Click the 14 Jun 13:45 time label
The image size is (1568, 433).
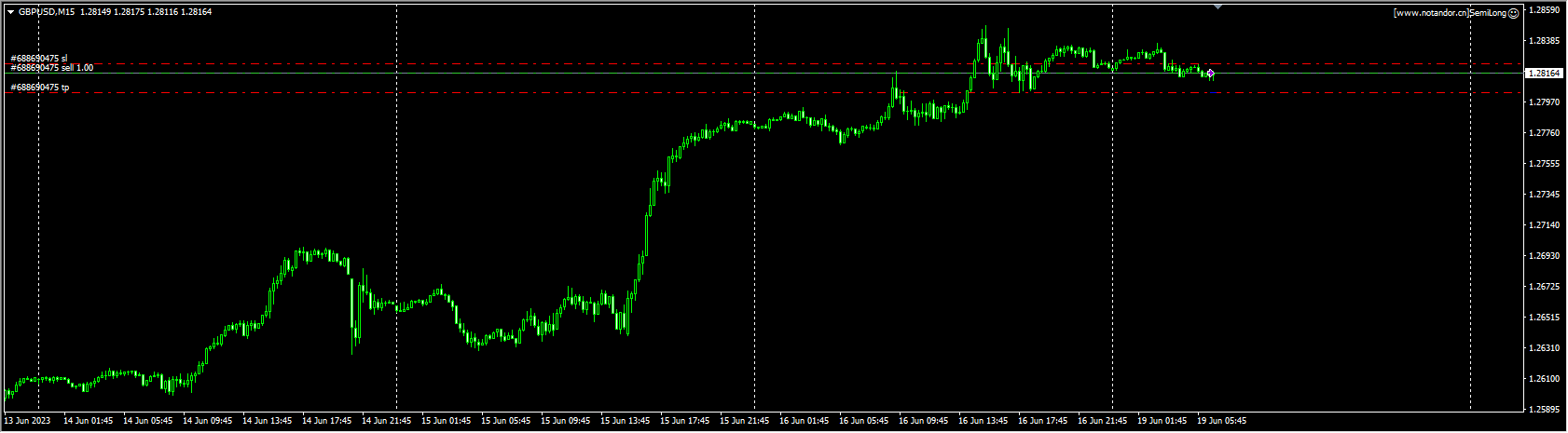267,421
